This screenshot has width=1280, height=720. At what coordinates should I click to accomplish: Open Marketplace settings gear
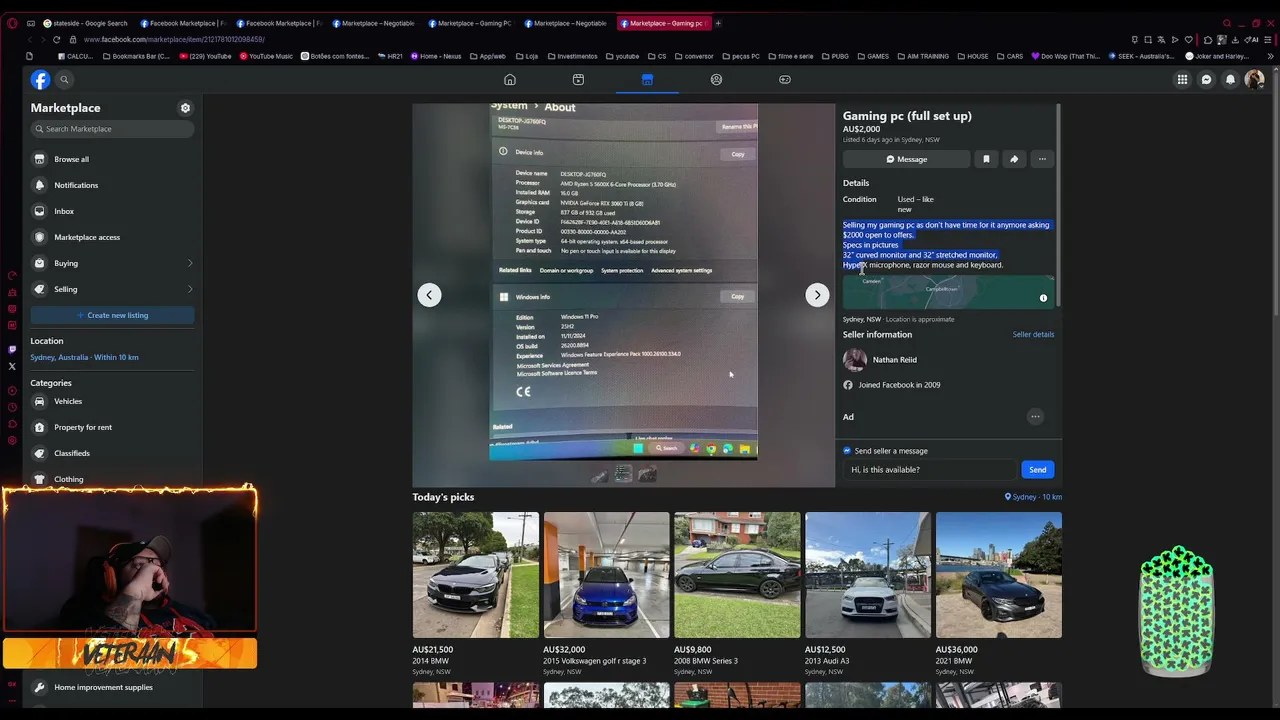coord(185,108)
